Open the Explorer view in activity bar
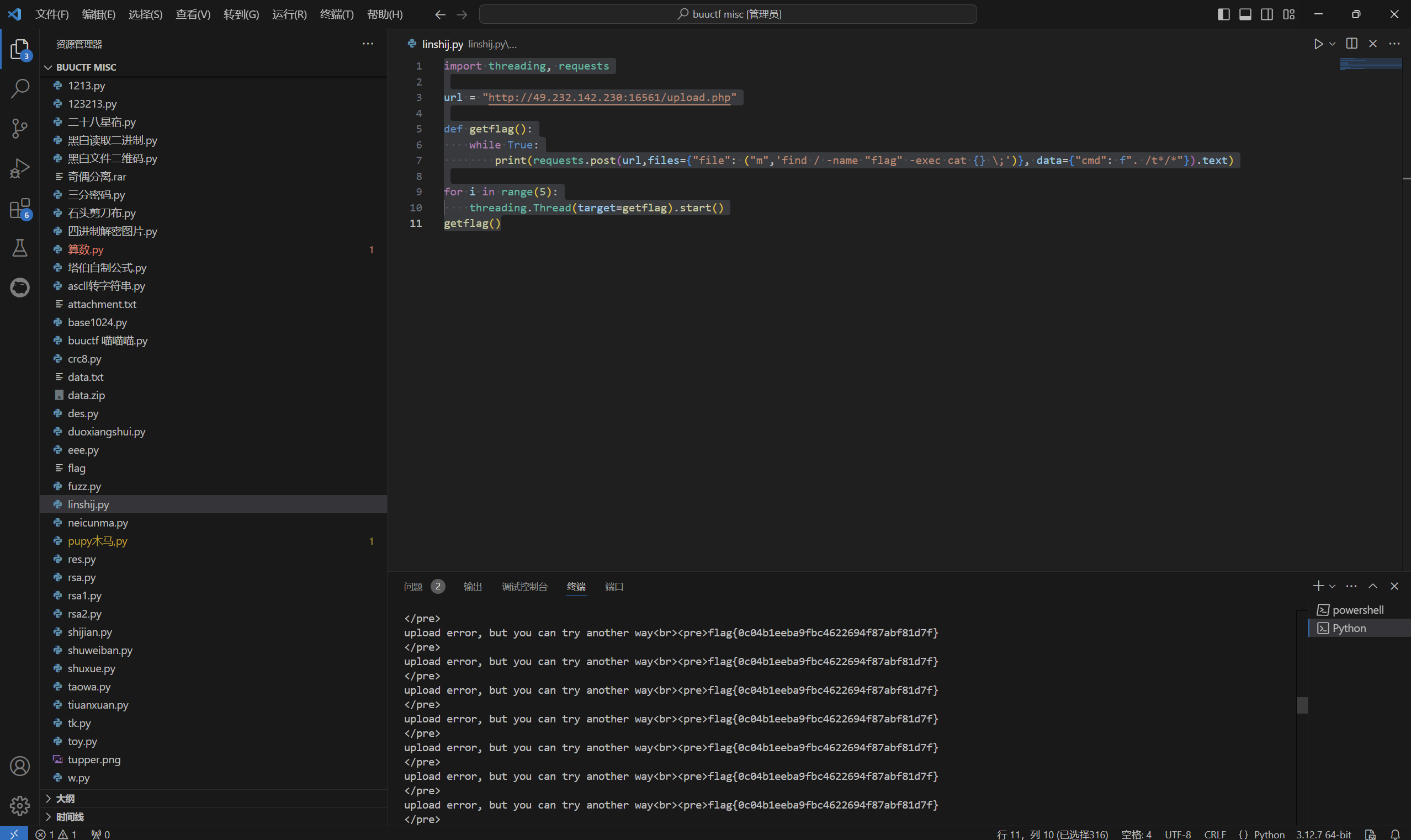The image size is (1411, 840). (x=20, y=50)
